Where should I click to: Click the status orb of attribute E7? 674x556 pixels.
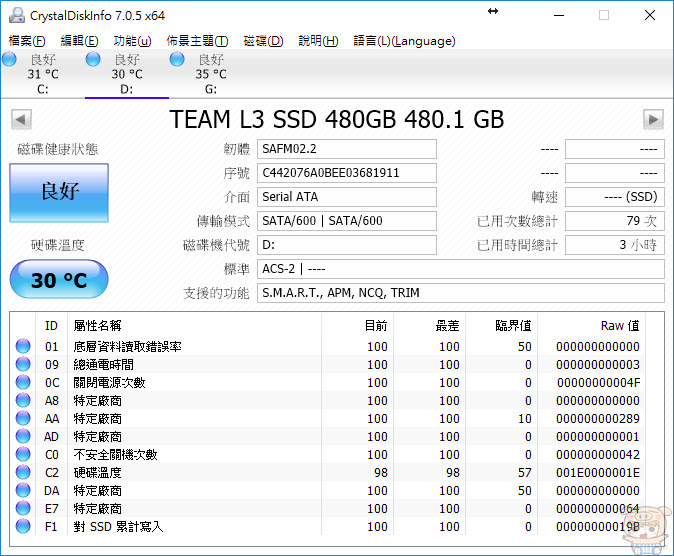tap(23, 509)
